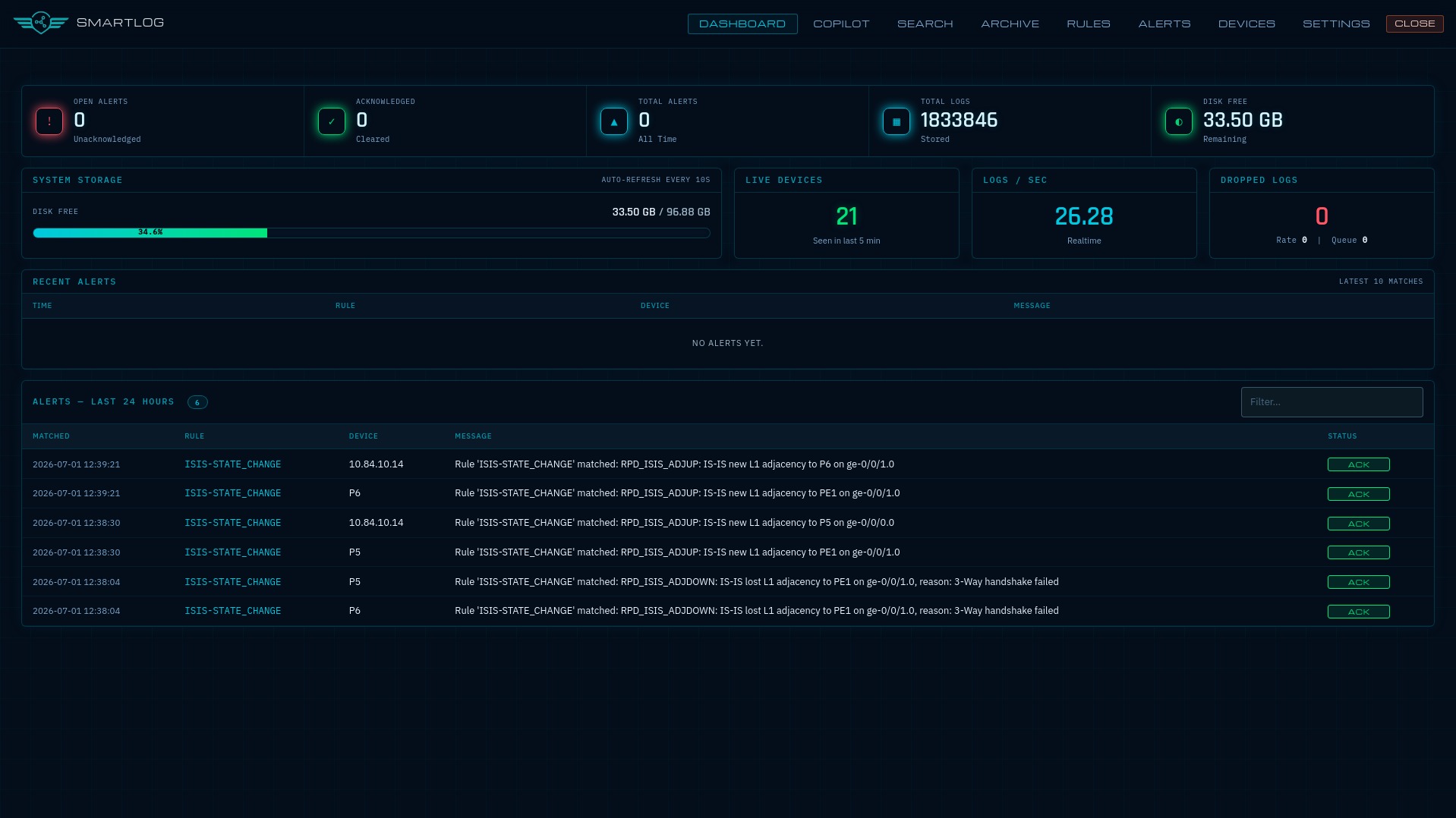Acknowledge the 12:39:21 alert from device P6

pos(1358,494)
